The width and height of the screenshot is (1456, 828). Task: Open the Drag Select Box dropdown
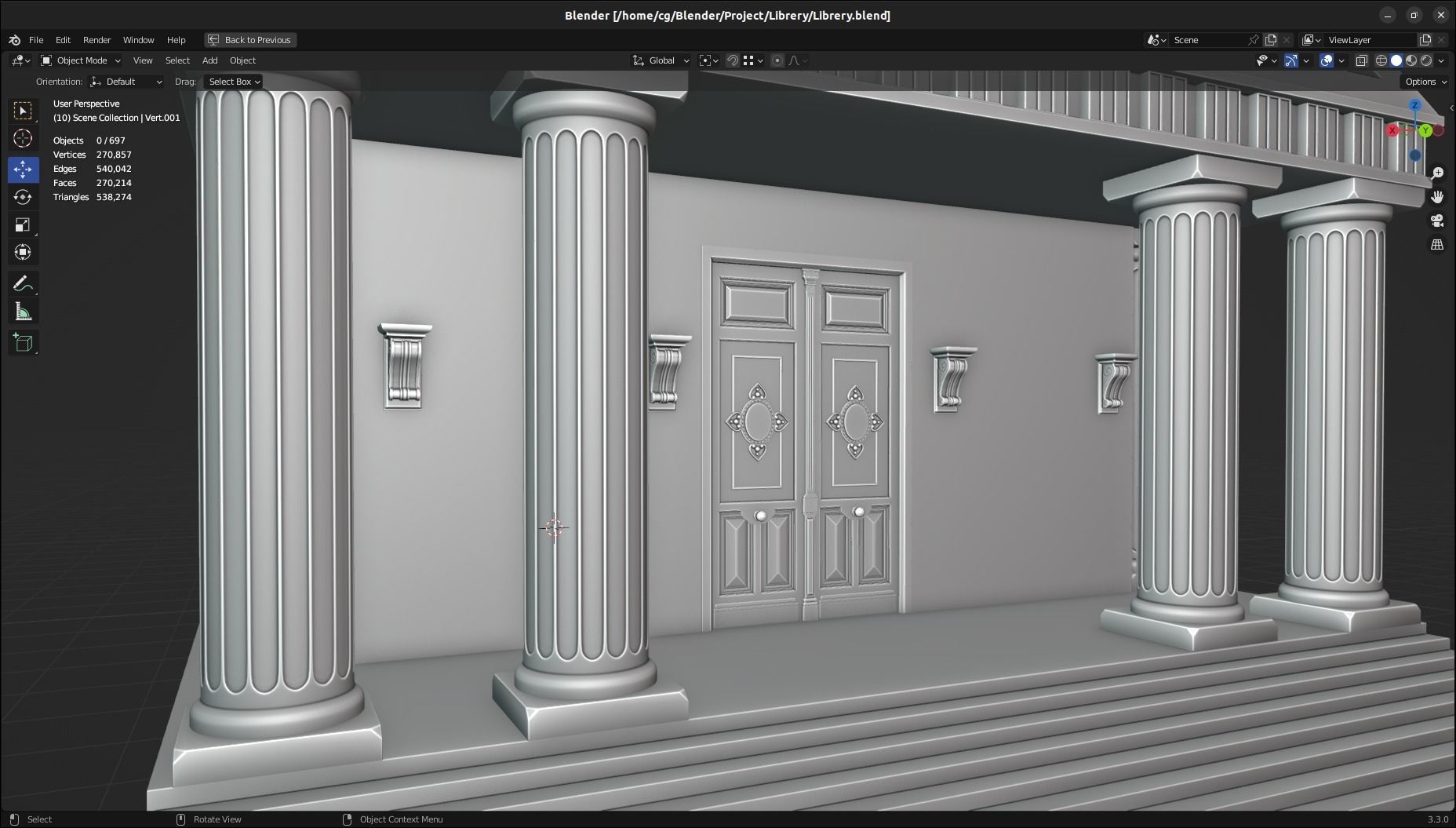click(233, 82)
